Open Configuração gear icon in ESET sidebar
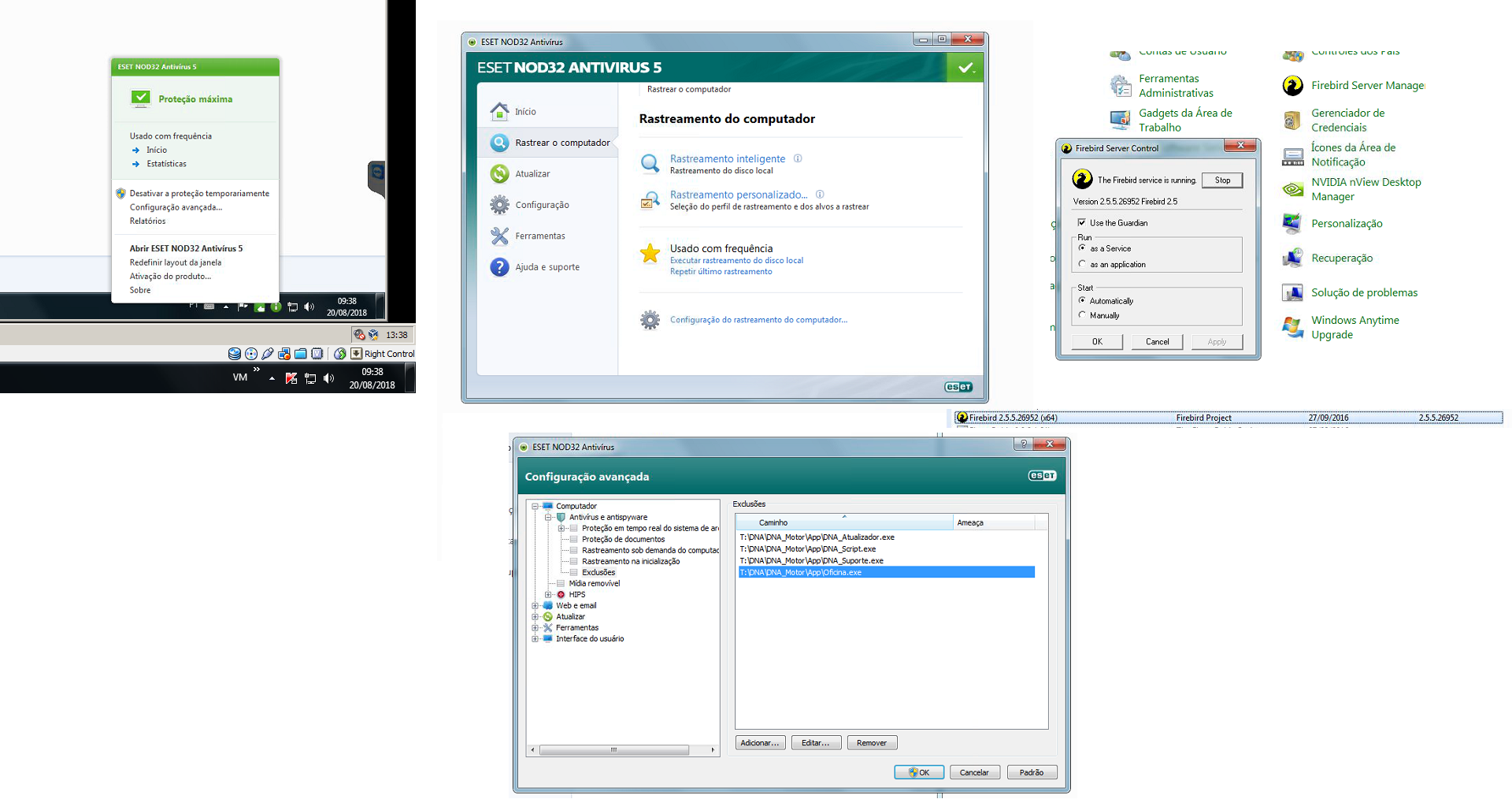Viewport: 1512px width, 799px height. coord(499,205)
